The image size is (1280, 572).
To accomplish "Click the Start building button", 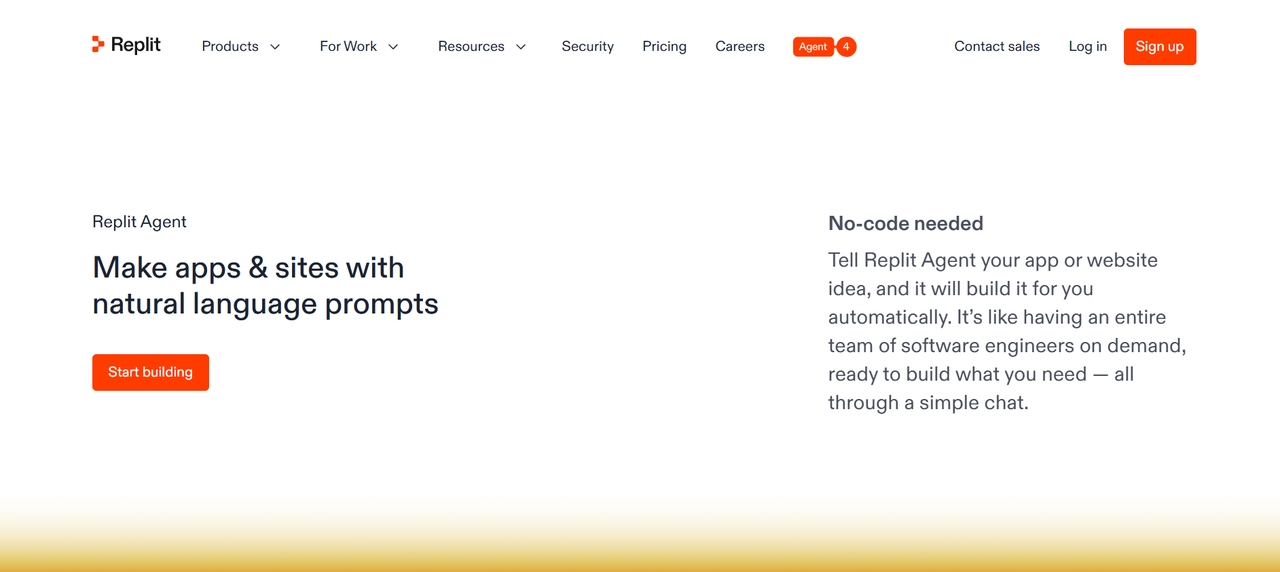I will (x=151, y=372).
